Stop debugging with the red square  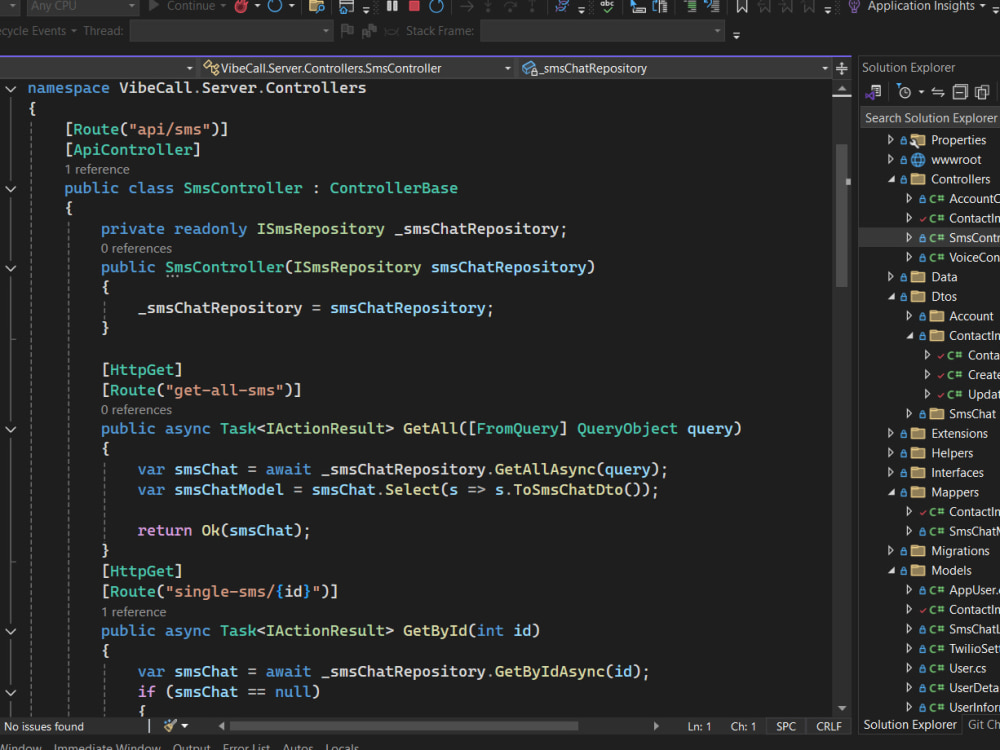pos(414,6)
